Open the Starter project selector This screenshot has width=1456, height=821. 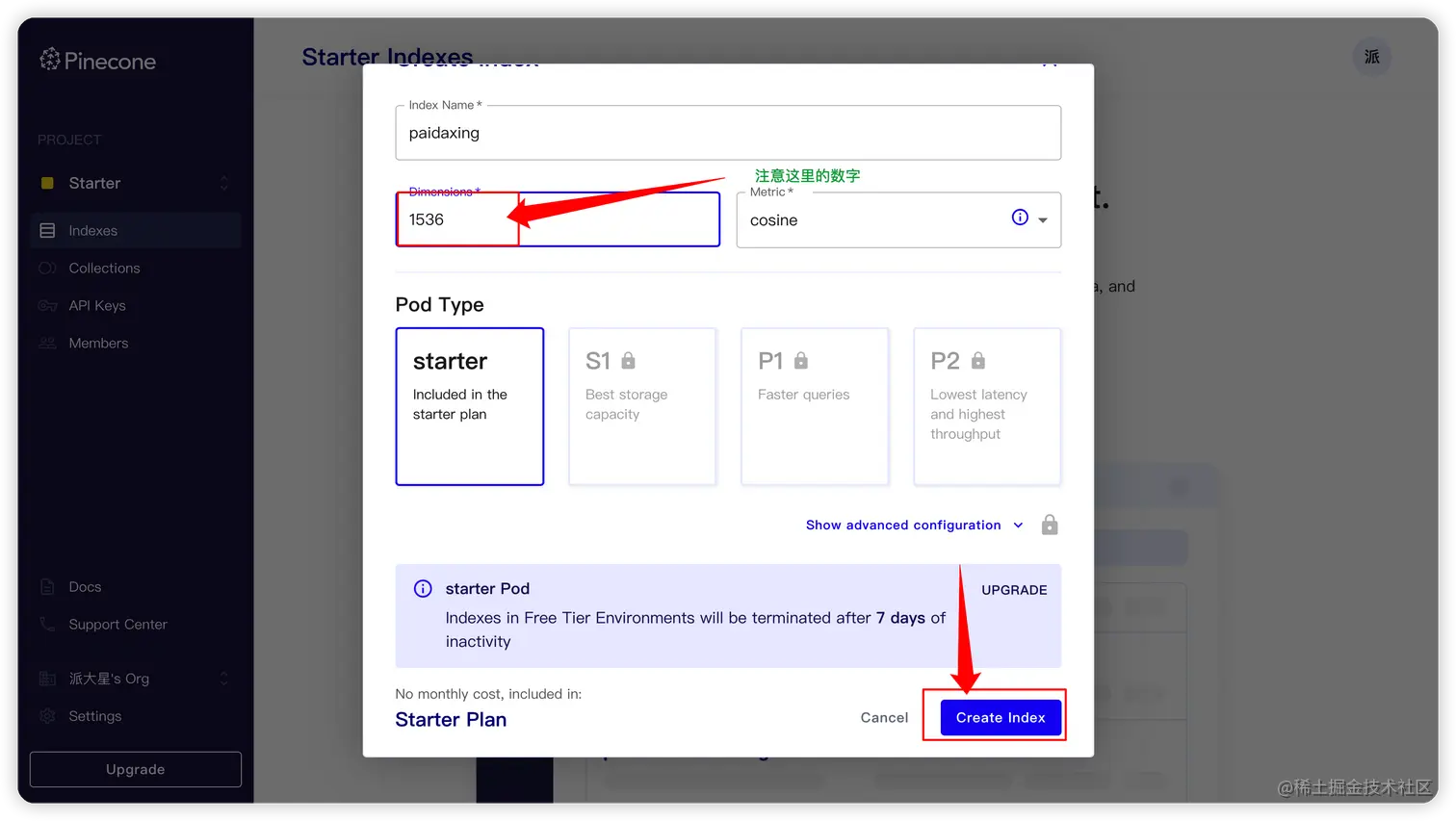point(135,183)
